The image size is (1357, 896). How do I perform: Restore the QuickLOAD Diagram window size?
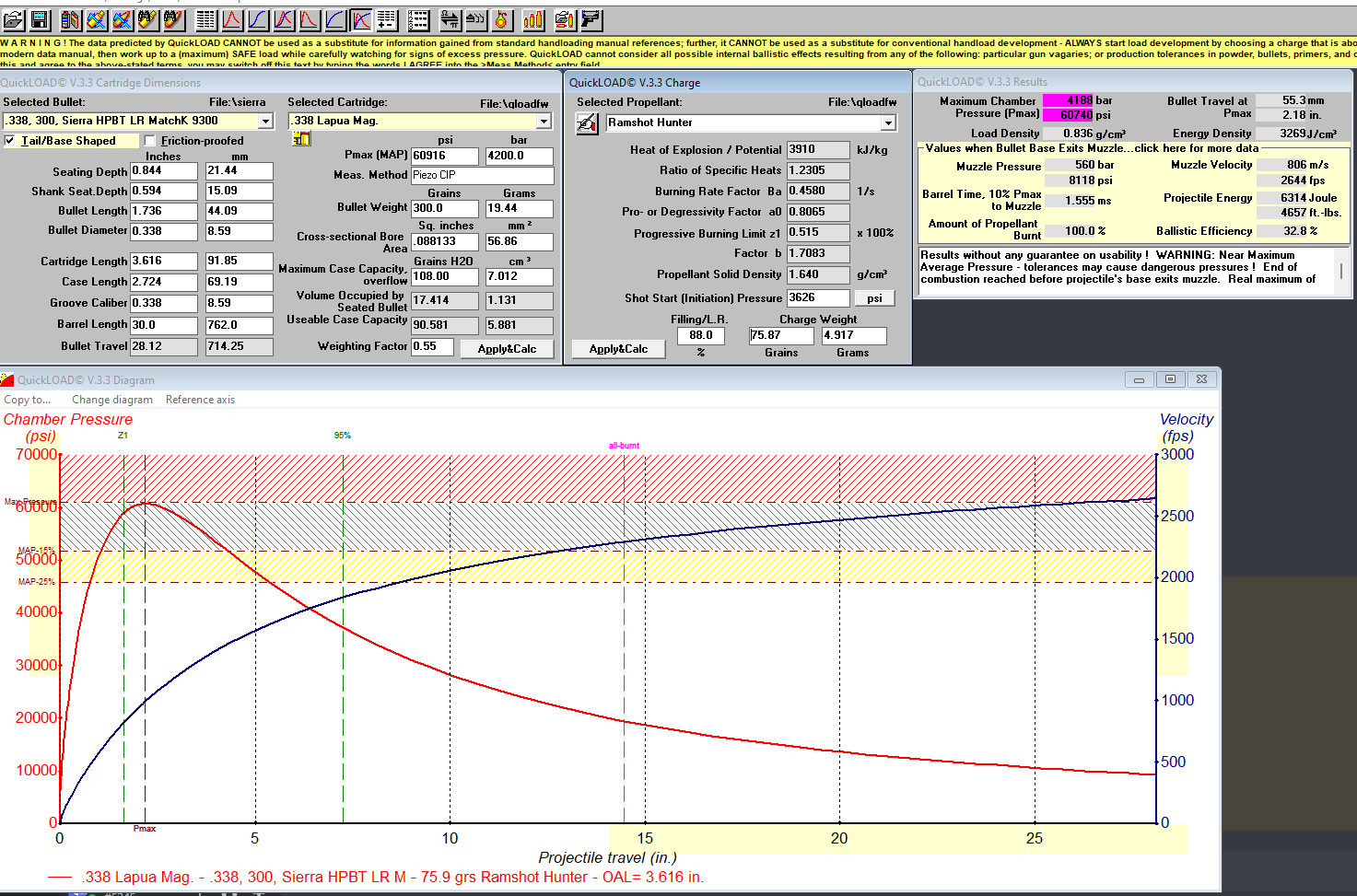click(x=1170, y=379)
